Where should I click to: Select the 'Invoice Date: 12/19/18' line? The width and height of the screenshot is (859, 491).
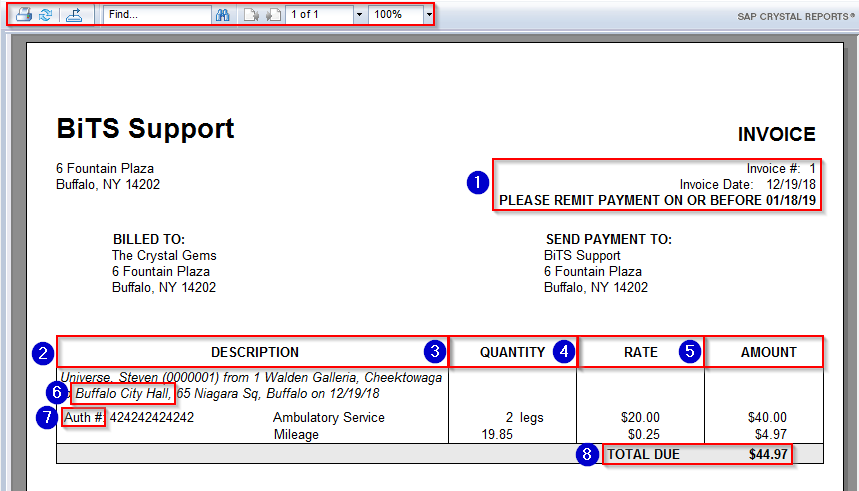point(747,185)
